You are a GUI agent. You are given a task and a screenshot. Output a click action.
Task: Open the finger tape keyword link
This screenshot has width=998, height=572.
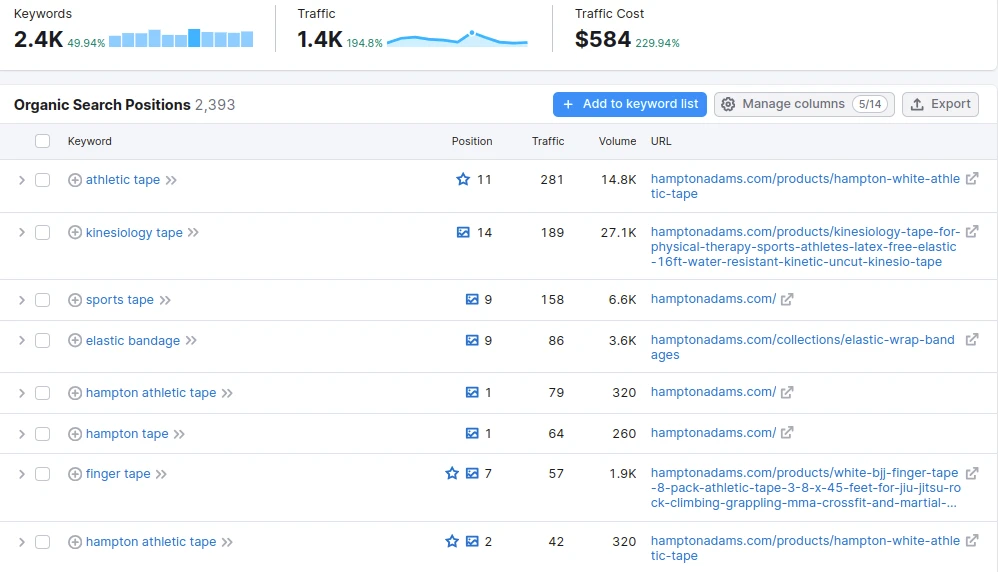tap(118, 474)
